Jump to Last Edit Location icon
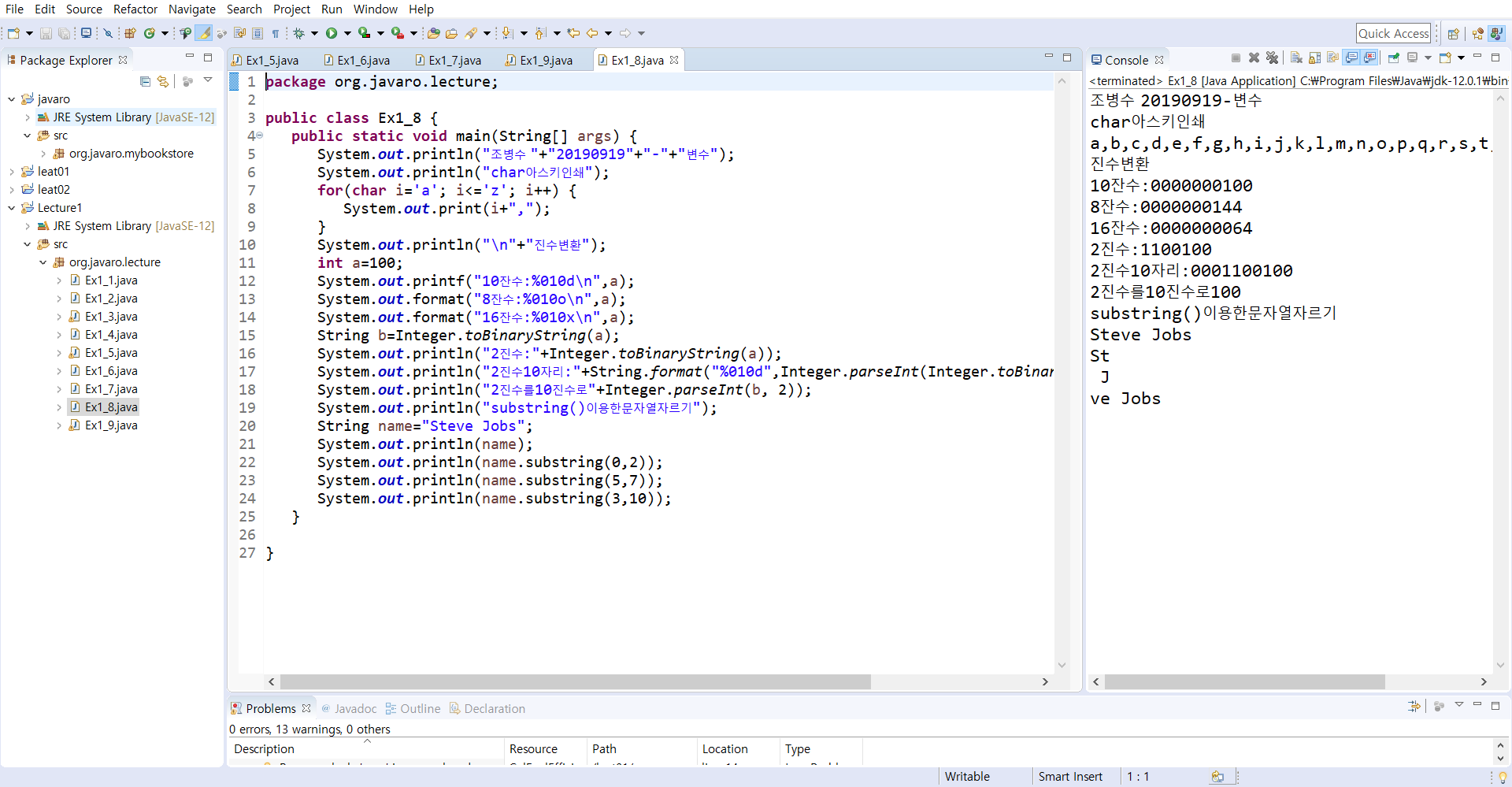This screenshot has height=787, width=1512. (573, 33)
